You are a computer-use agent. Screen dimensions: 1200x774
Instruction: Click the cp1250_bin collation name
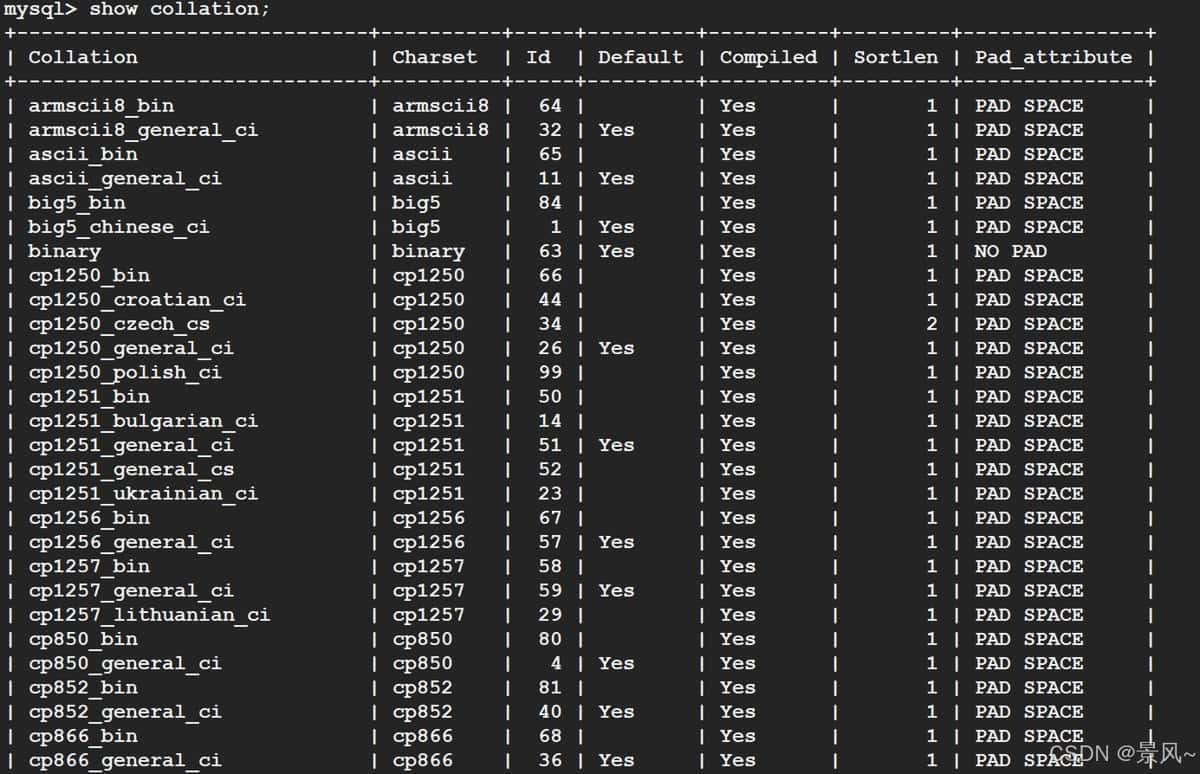tap(89, 275)
